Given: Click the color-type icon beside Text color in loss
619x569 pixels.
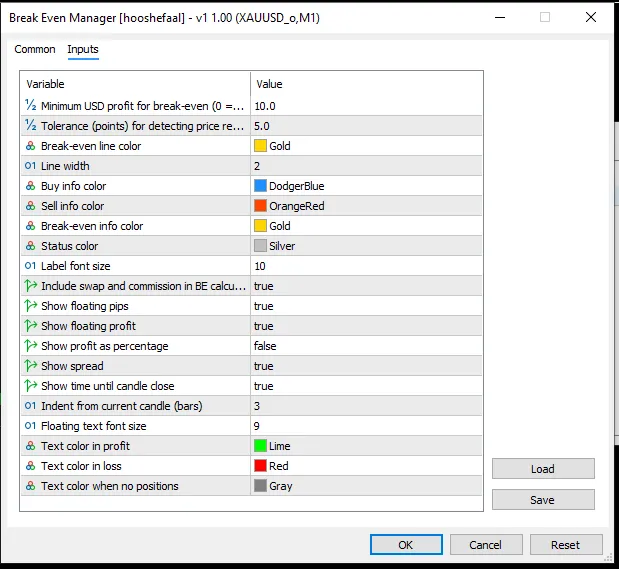Looking at the screenshot, I should 30,466.
